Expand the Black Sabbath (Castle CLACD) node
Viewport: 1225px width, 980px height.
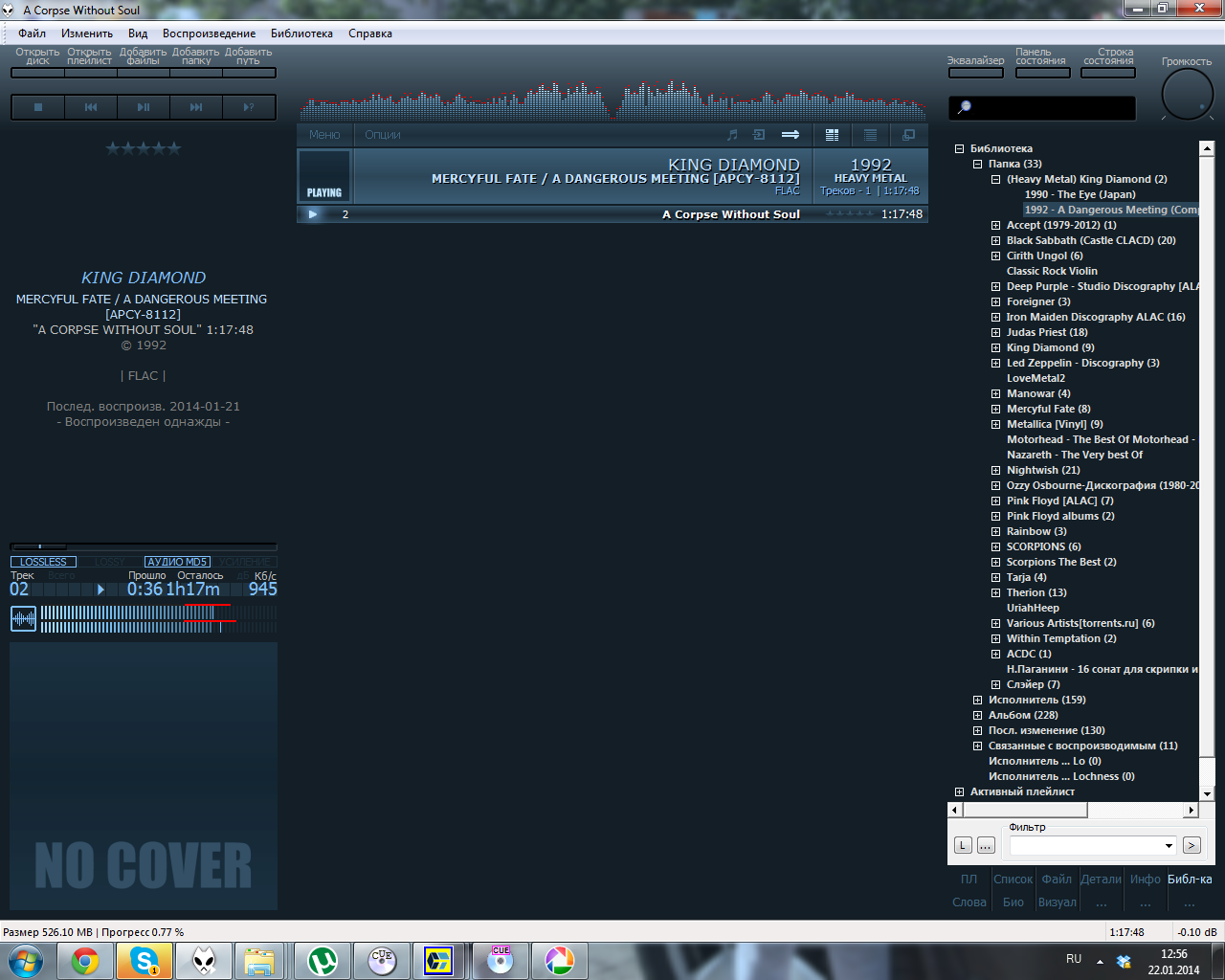tap(995, 240)
